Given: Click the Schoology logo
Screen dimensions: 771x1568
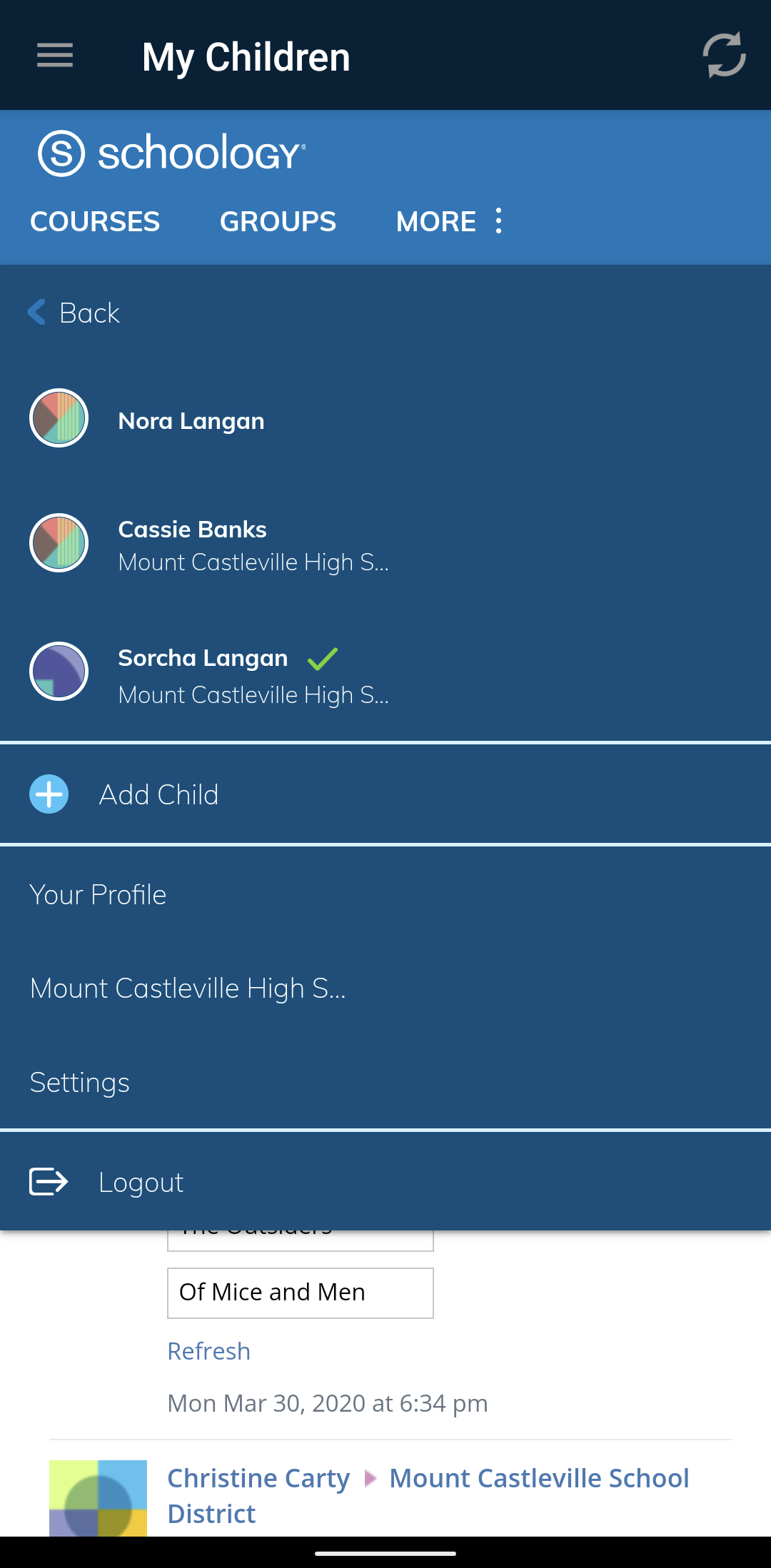Looking at the screenshot, I should pos(171,153).
